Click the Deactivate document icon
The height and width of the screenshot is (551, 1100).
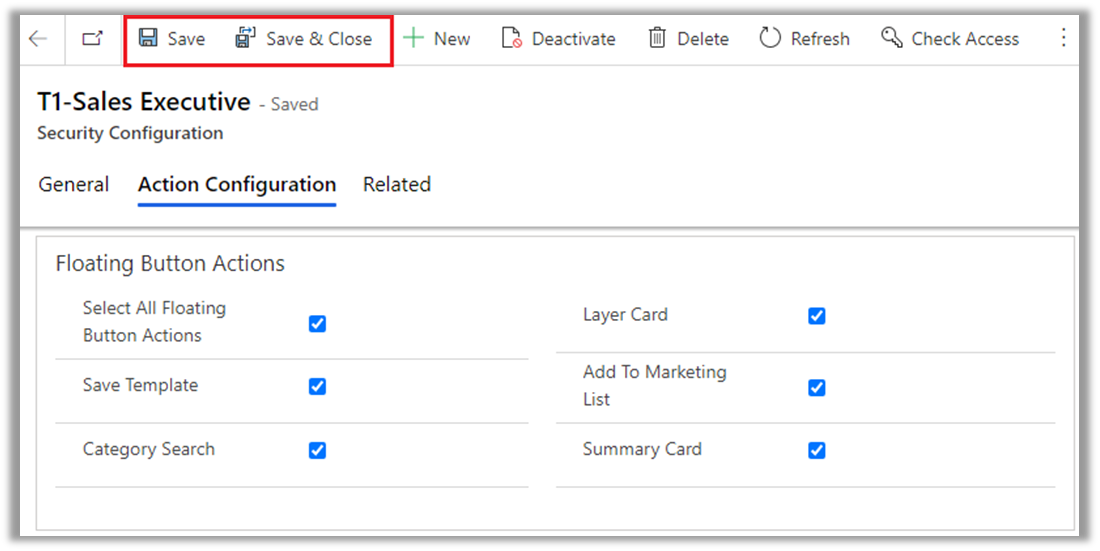click(x=511, y=39)
